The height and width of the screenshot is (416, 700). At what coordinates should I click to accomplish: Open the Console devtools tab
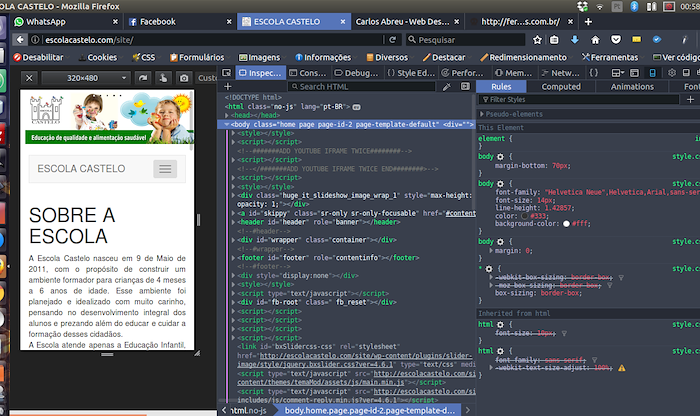(308, 73)
